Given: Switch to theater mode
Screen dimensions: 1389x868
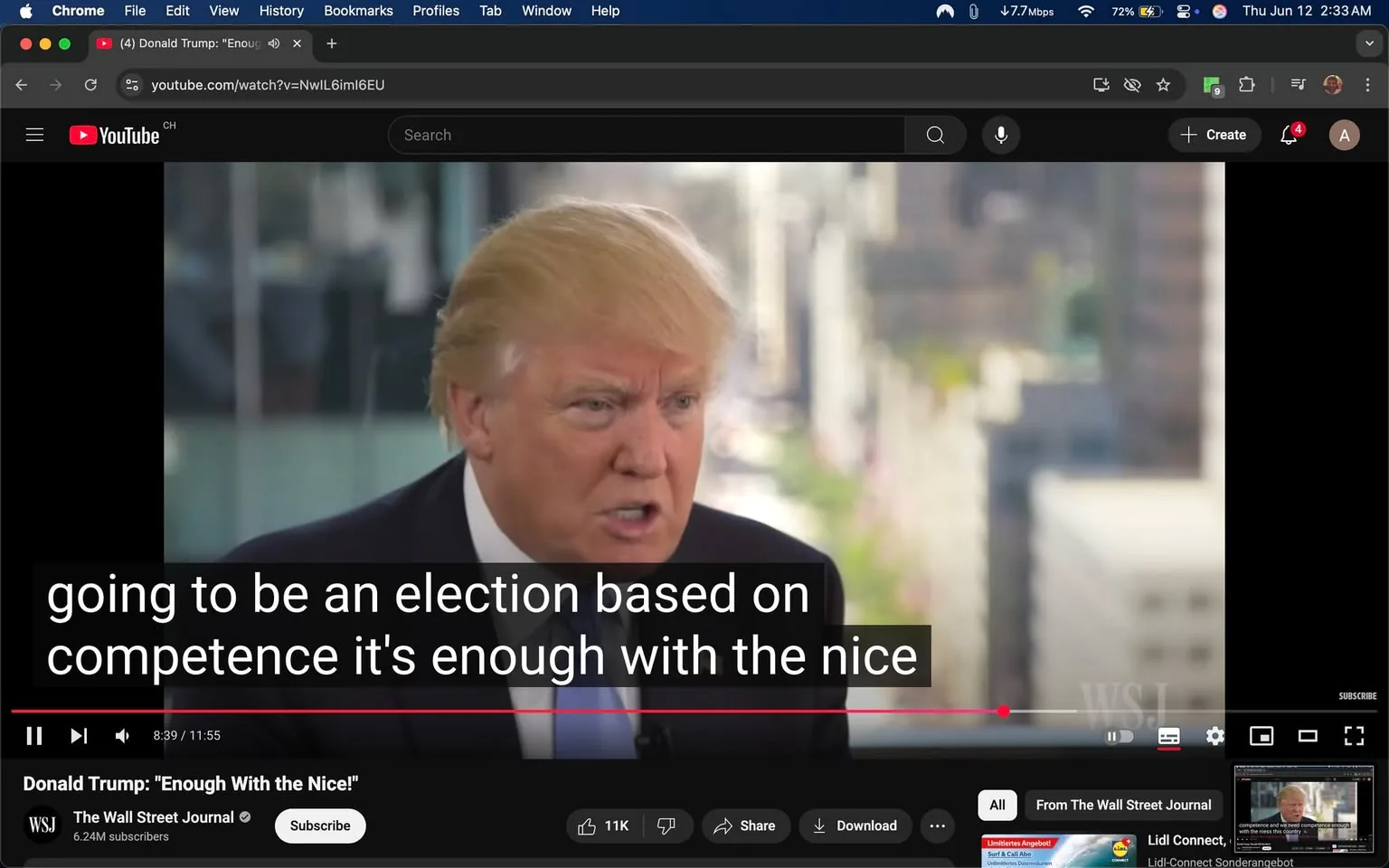Looking at the screenshot, I should (1307, 736).
